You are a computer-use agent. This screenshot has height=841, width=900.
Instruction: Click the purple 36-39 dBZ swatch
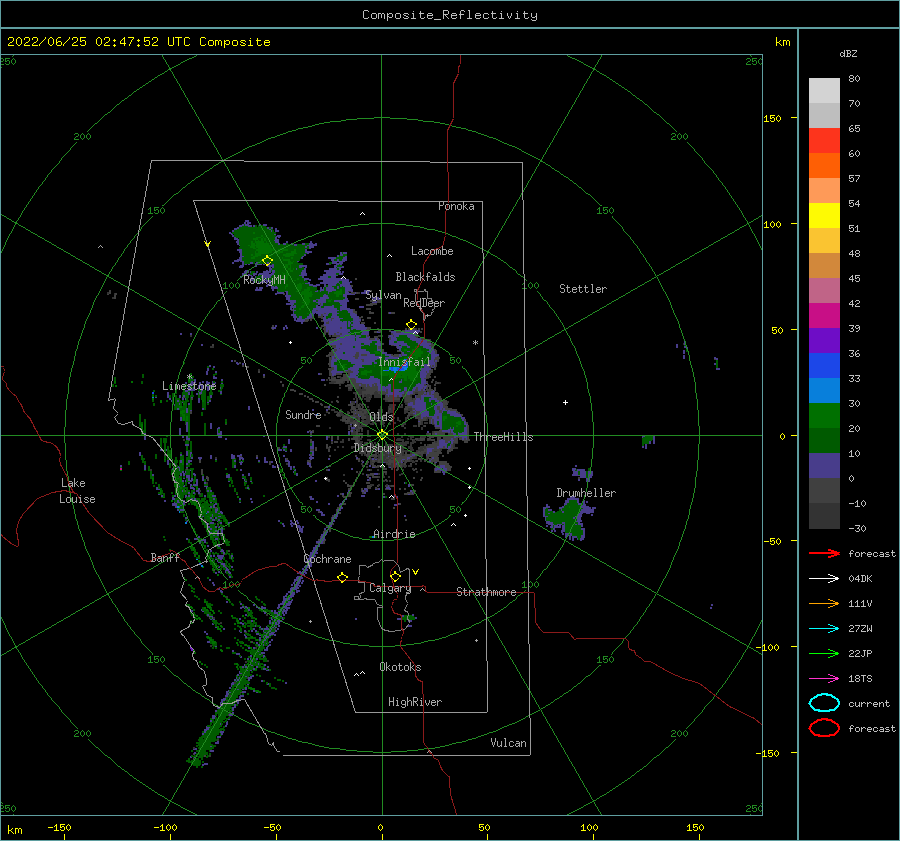[x=824, y=340]
